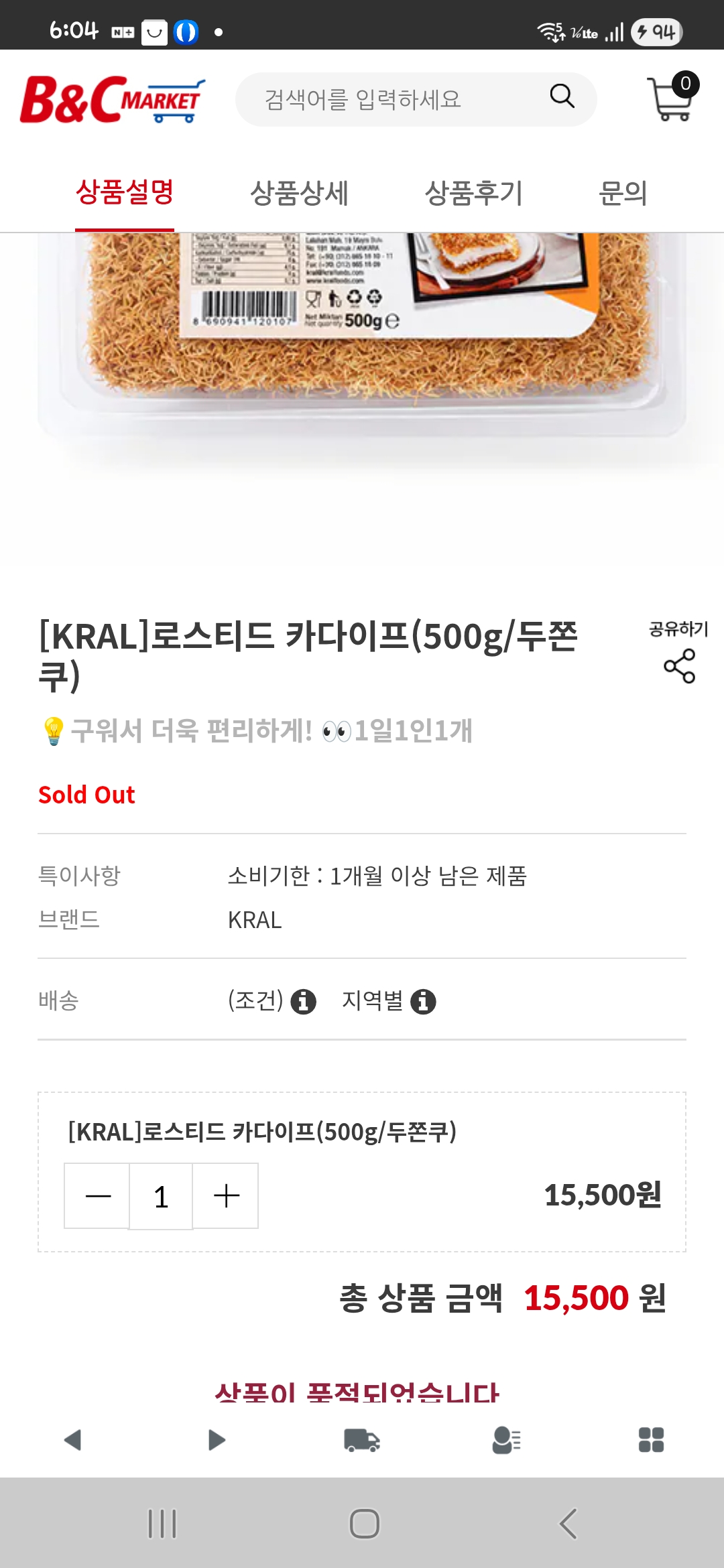Open the 지역별 delivery info icon
Screen dimensions: 724x1568
tap(423, 1002)
